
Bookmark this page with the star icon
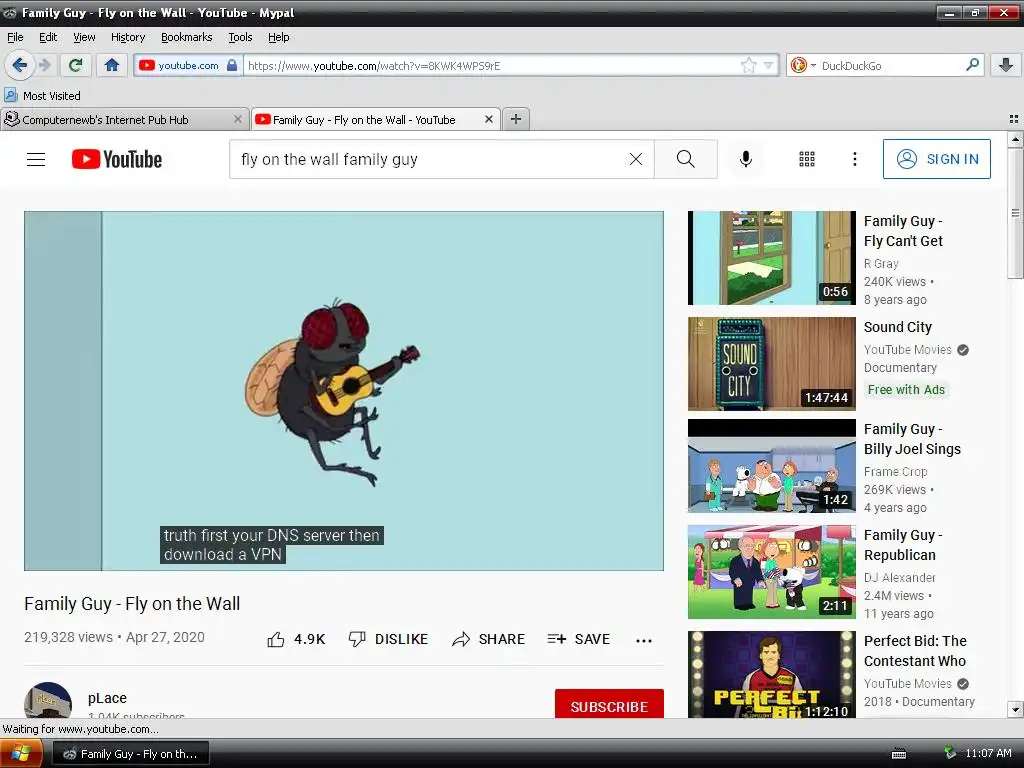748,65
